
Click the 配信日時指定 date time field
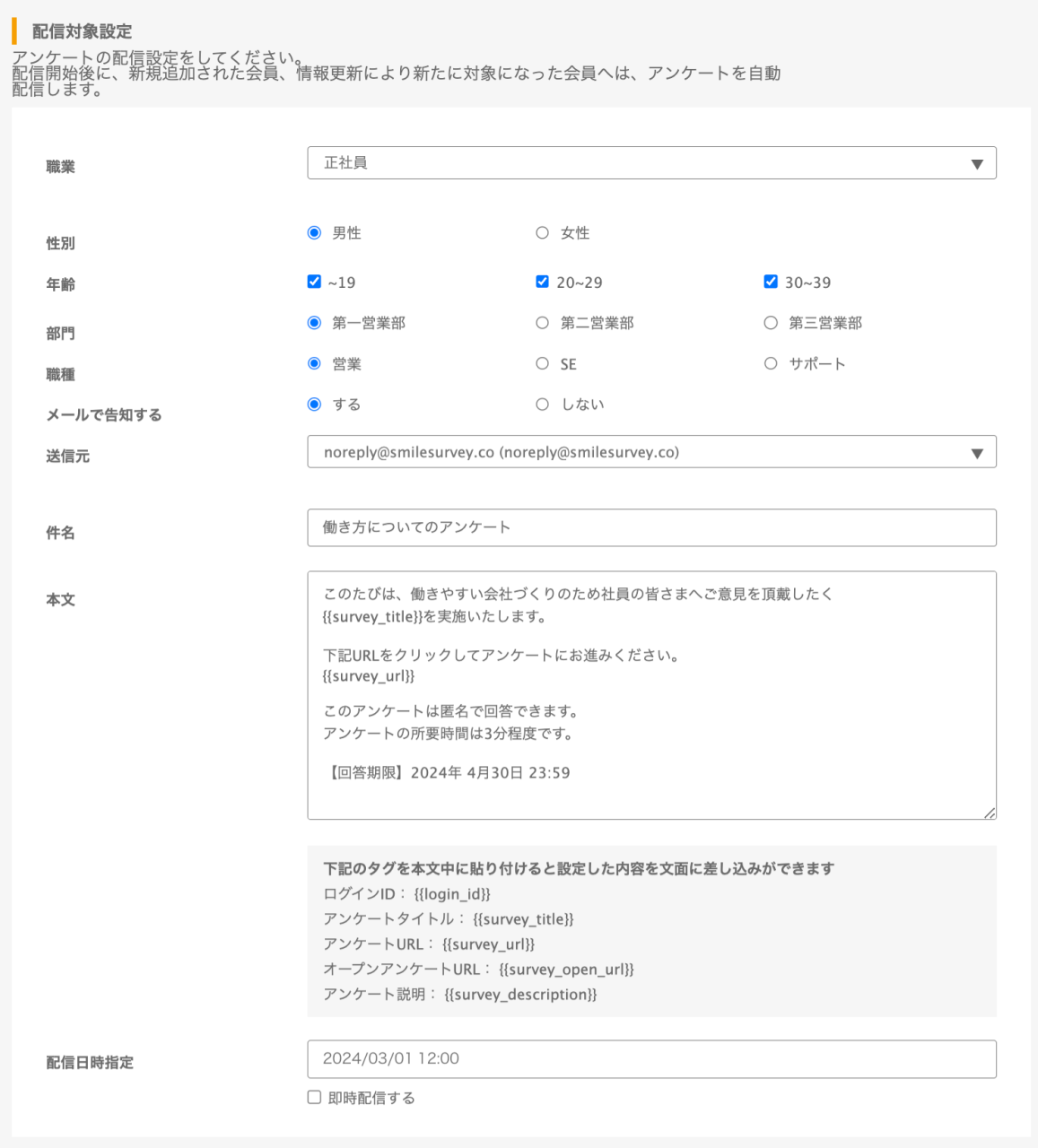(651, 1059)
